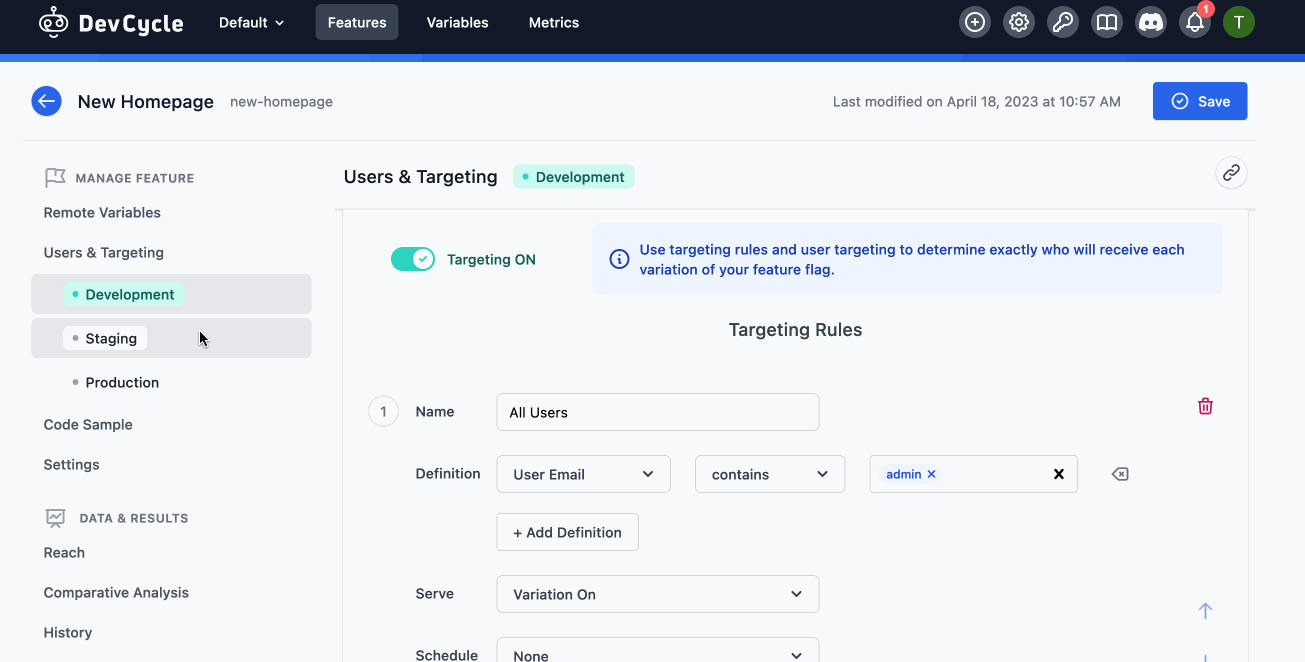Remove the admin tag from the definition value
The image size is (1305, 662).
(931, 474)
